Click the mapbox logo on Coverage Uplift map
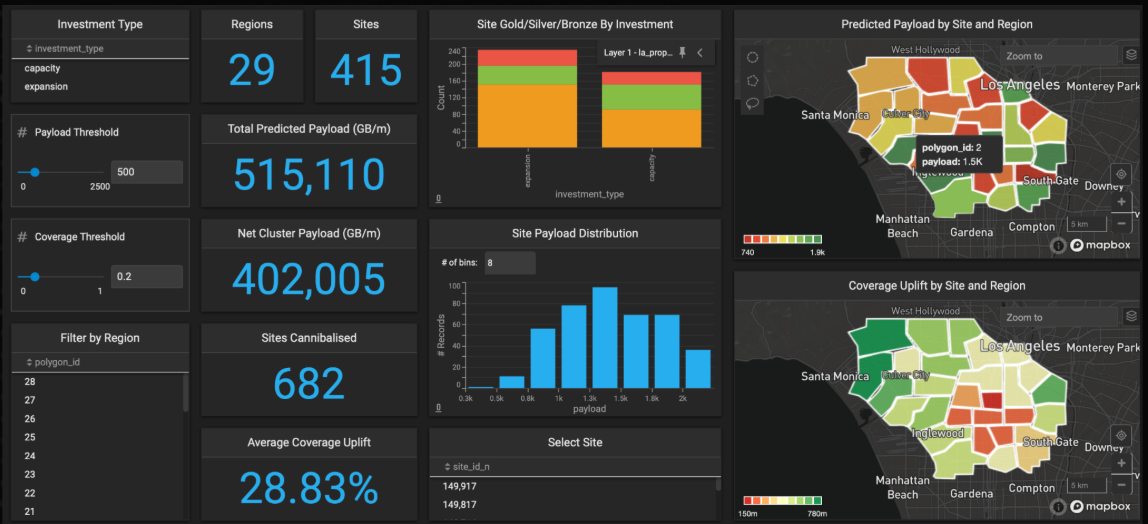 (x=1100, y=506)
